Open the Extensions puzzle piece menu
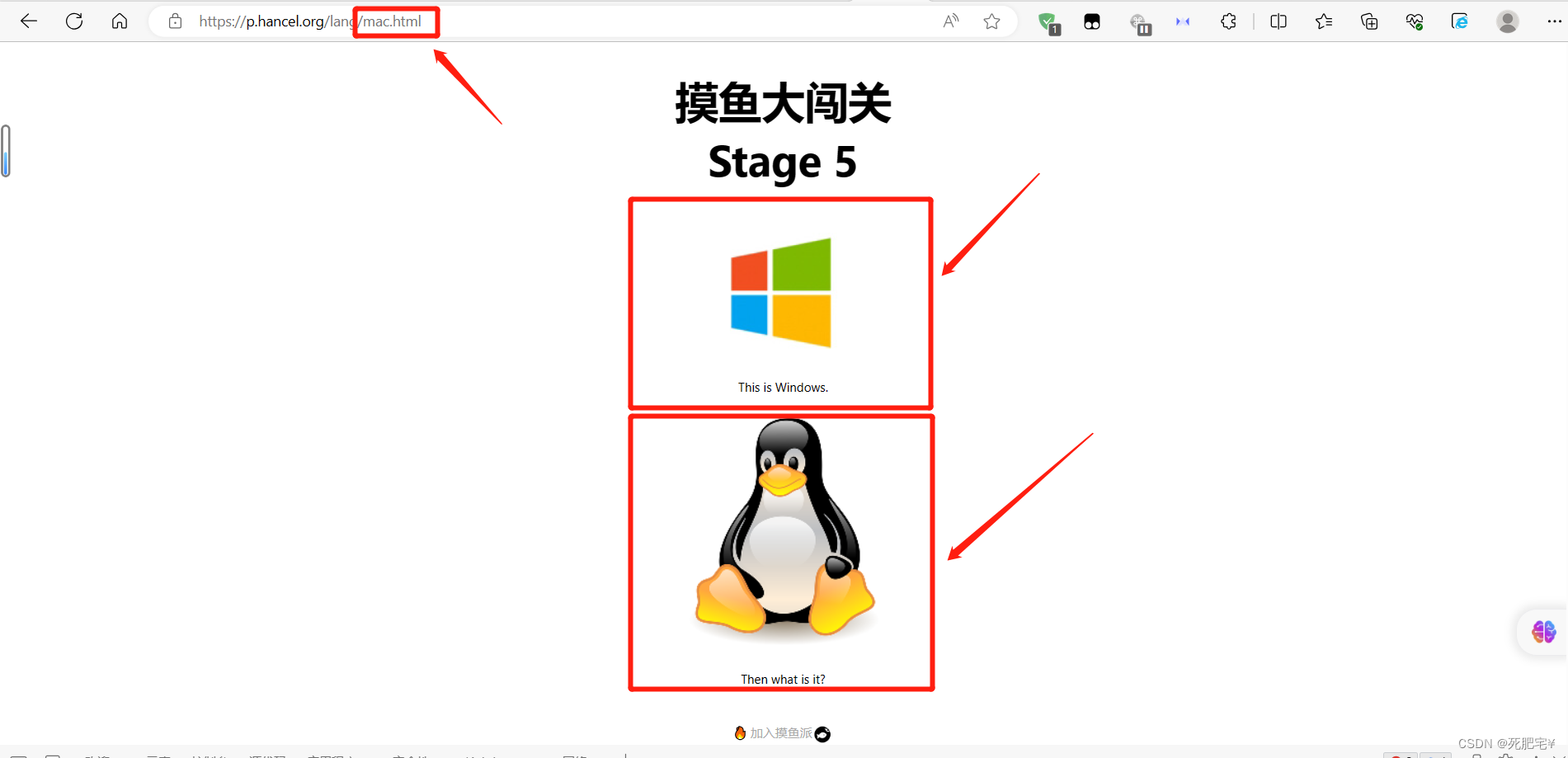Screen dimensions: 1568x758 coord(1228,21)
